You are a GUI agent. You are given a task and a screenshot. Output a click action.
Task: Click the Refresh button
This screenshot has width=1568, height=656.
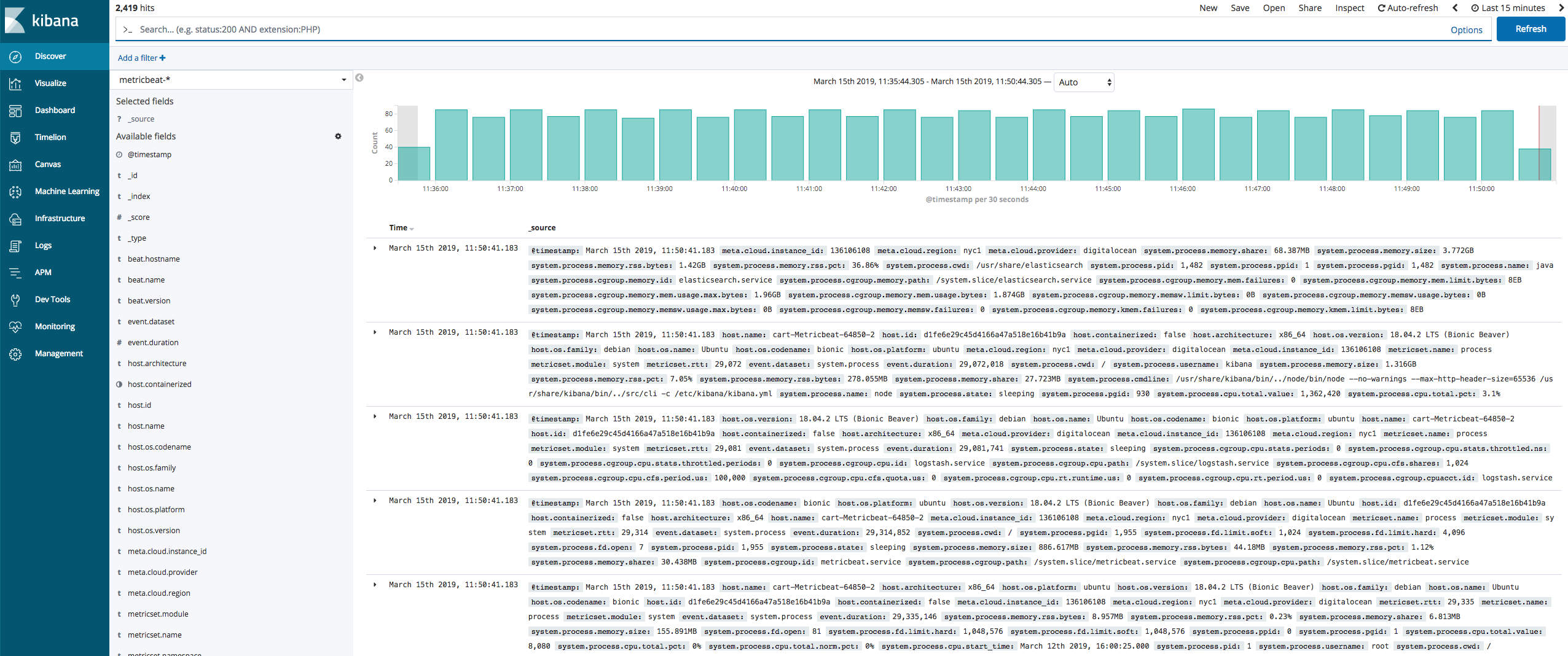coord(1531,29)
